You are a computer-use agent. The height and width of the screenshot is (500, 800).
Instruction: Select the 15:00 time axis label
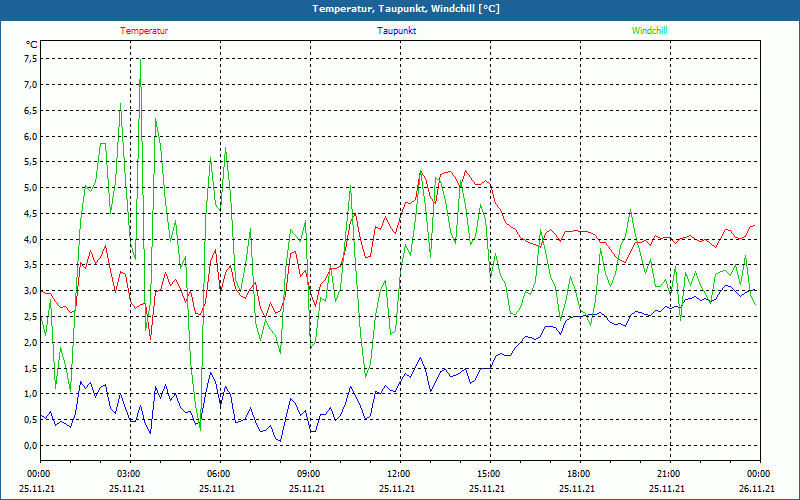pyautogui.click(x=488, y=474)
